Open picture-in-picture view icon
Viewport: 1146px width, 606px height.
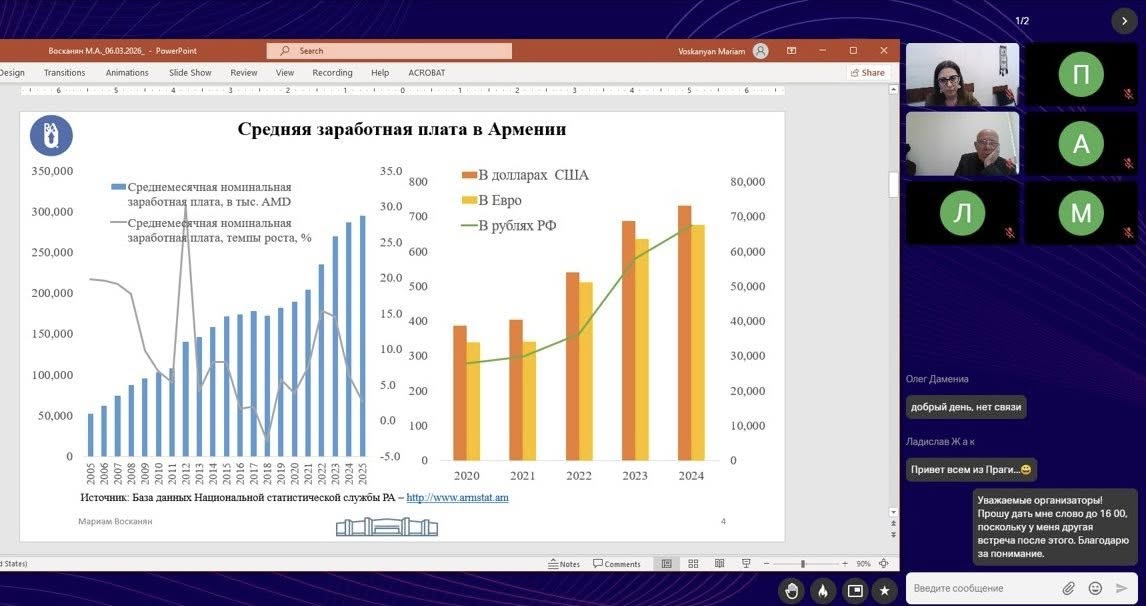pyautogui.click(x=854, y=590)
